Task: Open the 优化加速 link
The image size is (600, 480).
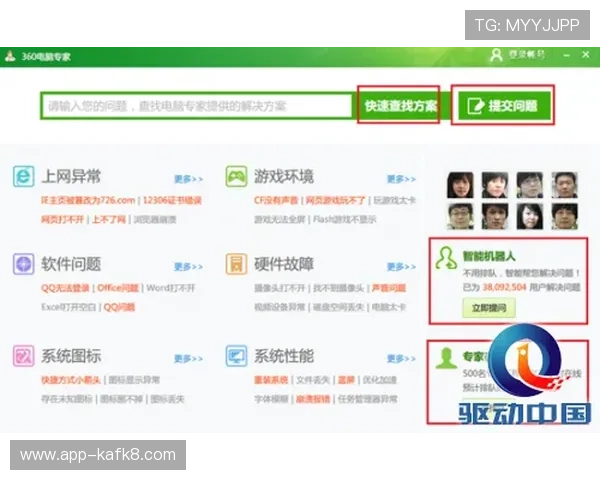Action: click(379, 380)
